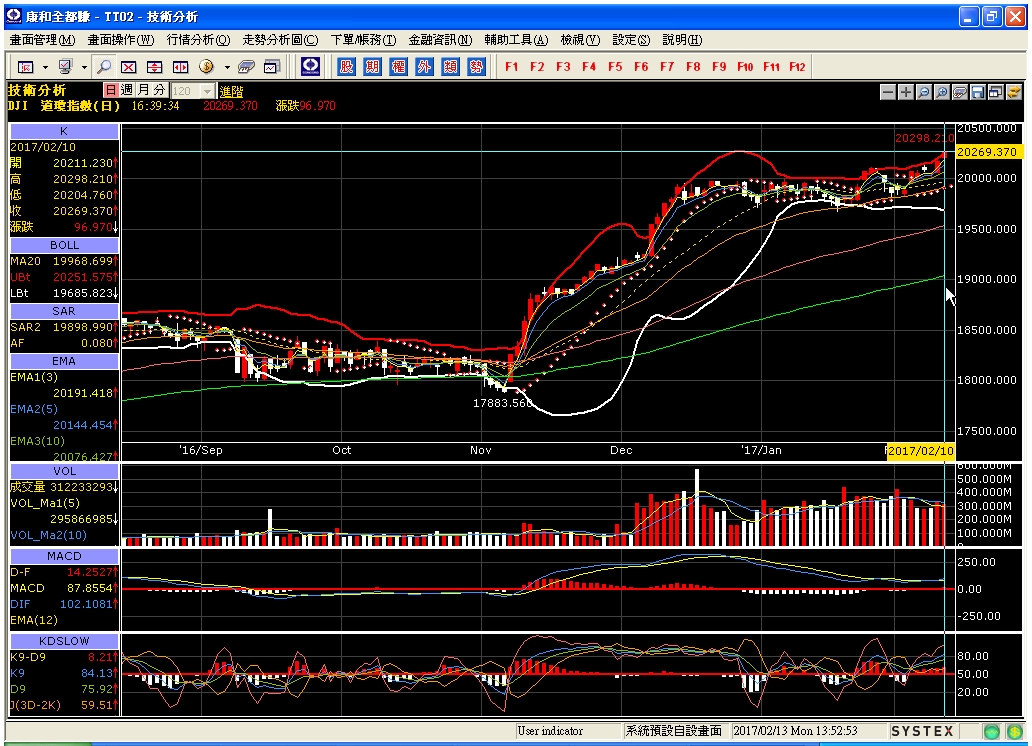Click the MACD indicator header
The image size is (1032, 746).
pos(64,556)
